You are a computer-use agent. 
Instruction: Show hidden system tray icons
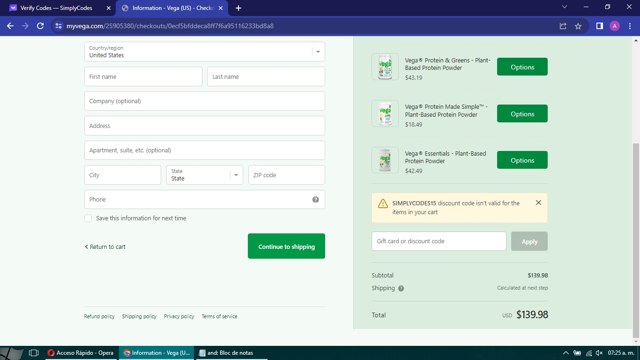pyautogui.click(x=565, y=353)
